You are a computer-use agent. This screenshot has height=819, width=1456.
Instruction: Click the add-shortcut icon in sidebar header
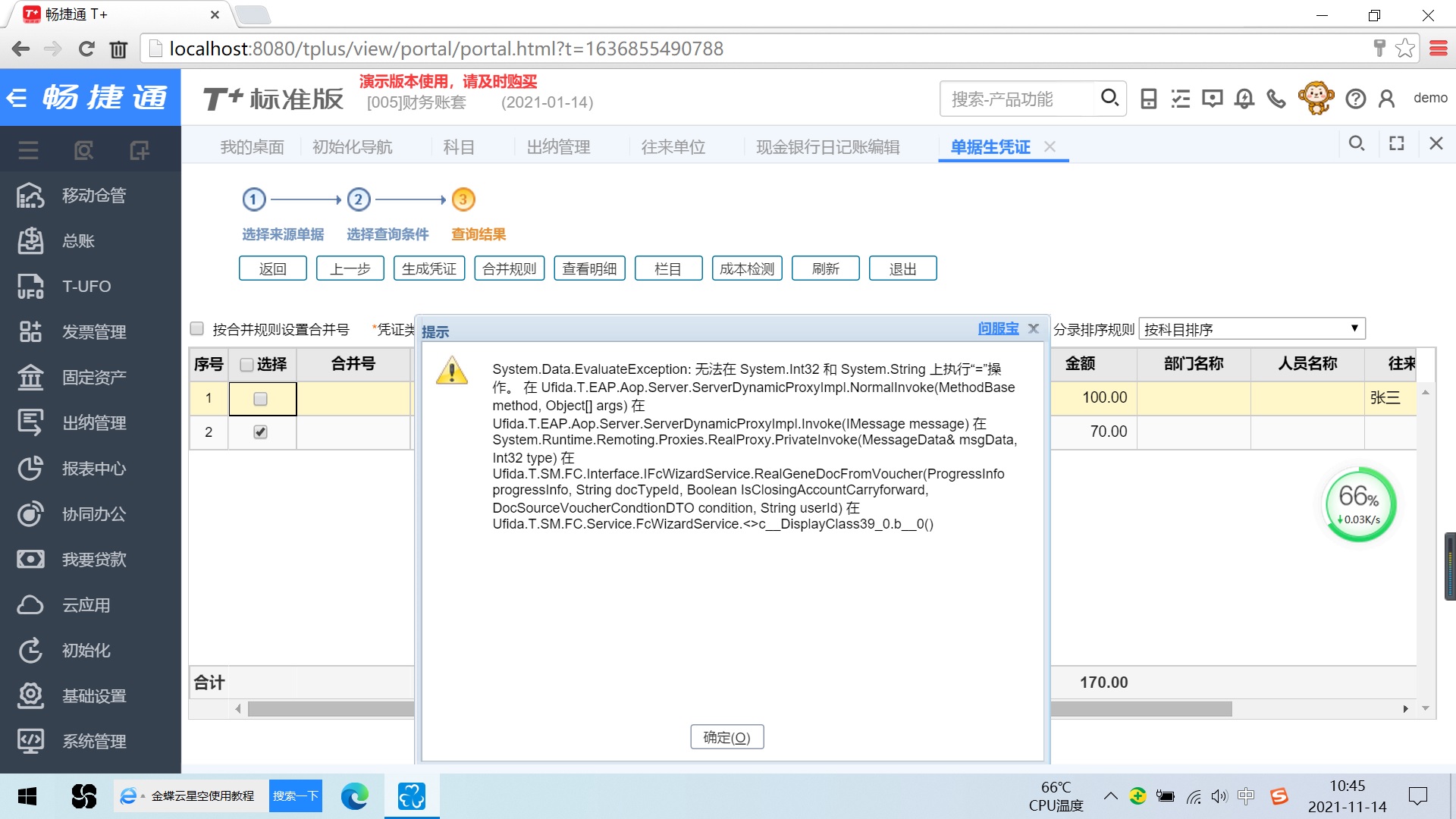pos(140,150)
